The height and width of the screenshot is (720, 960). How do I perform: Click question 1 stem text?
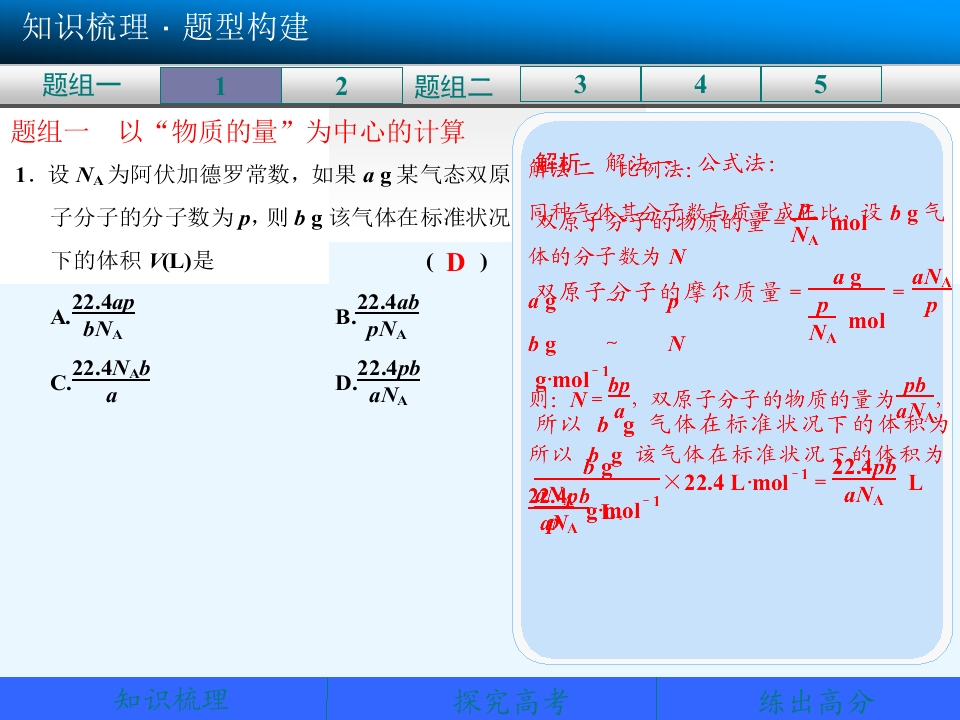263,217
